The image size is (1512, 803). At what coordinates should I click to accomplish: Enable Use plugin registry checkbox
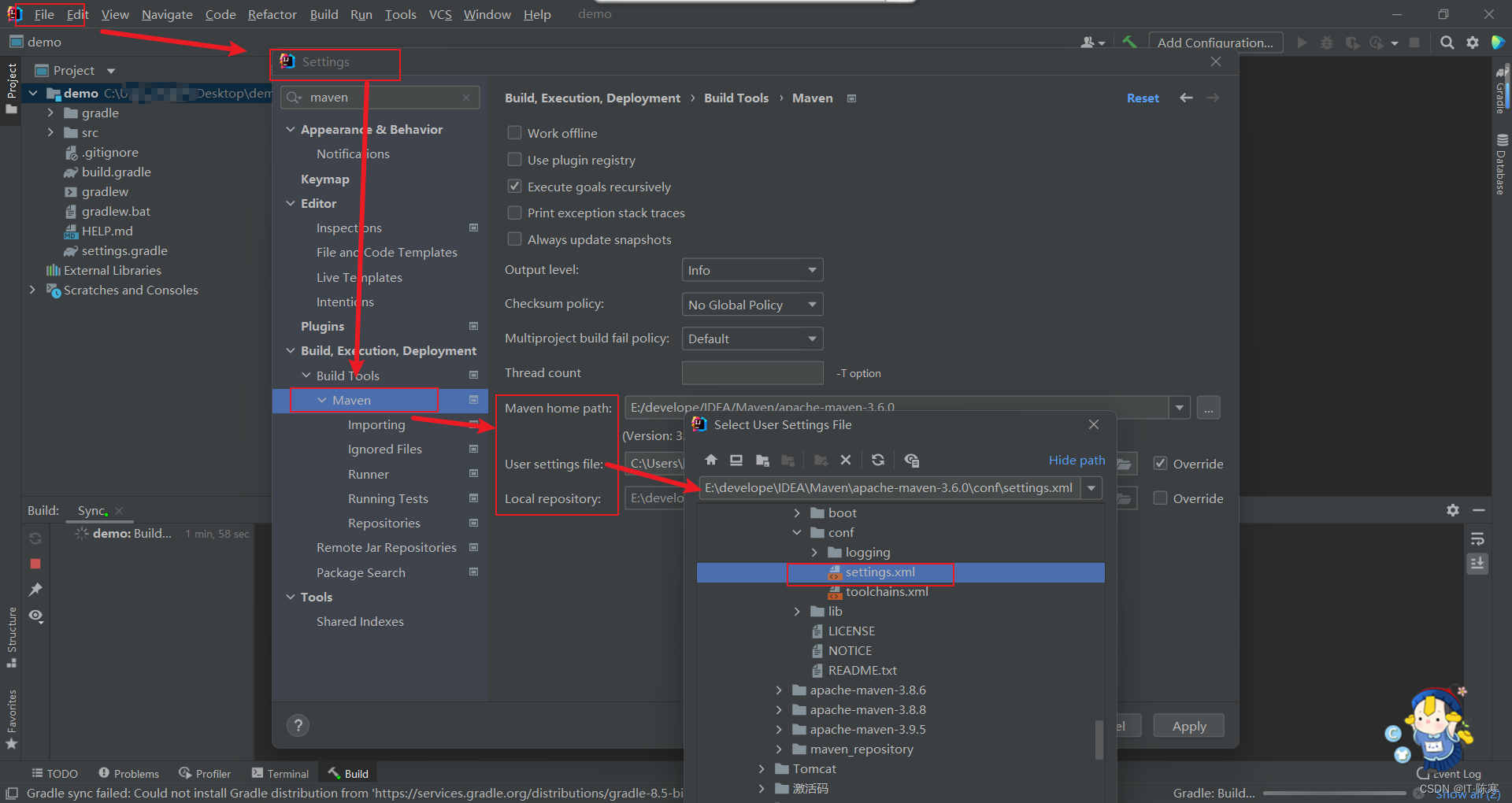514,159
